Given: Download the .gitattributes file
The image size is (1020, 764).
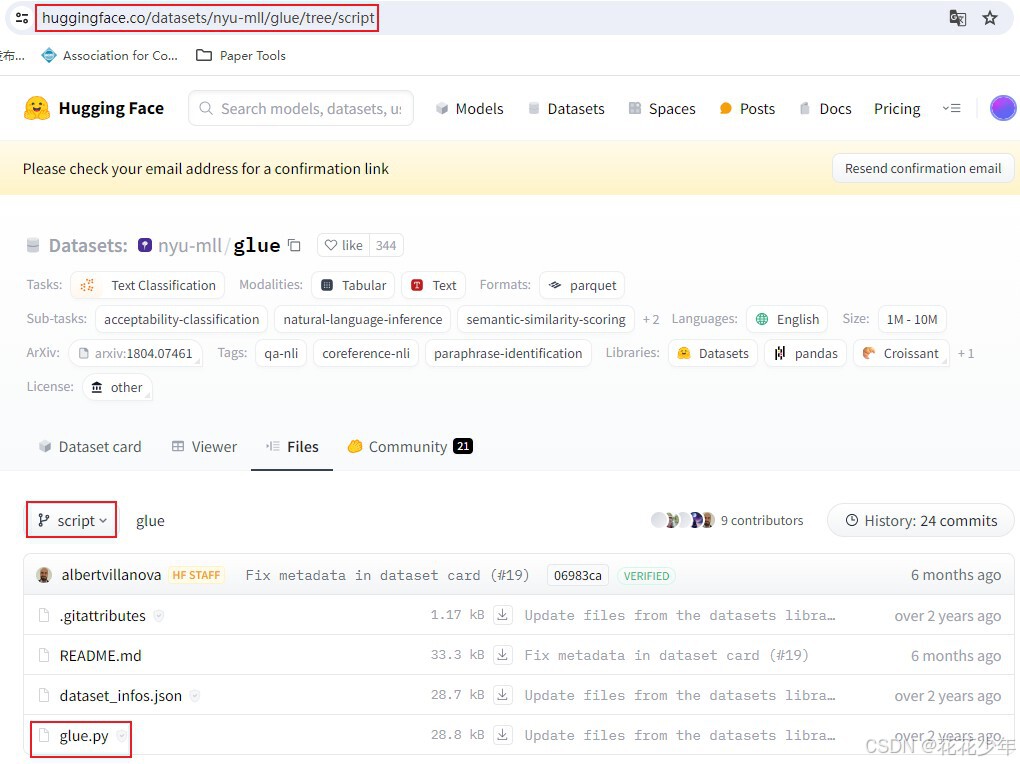Looking at the screenshot, I should [x=502, y=615].
